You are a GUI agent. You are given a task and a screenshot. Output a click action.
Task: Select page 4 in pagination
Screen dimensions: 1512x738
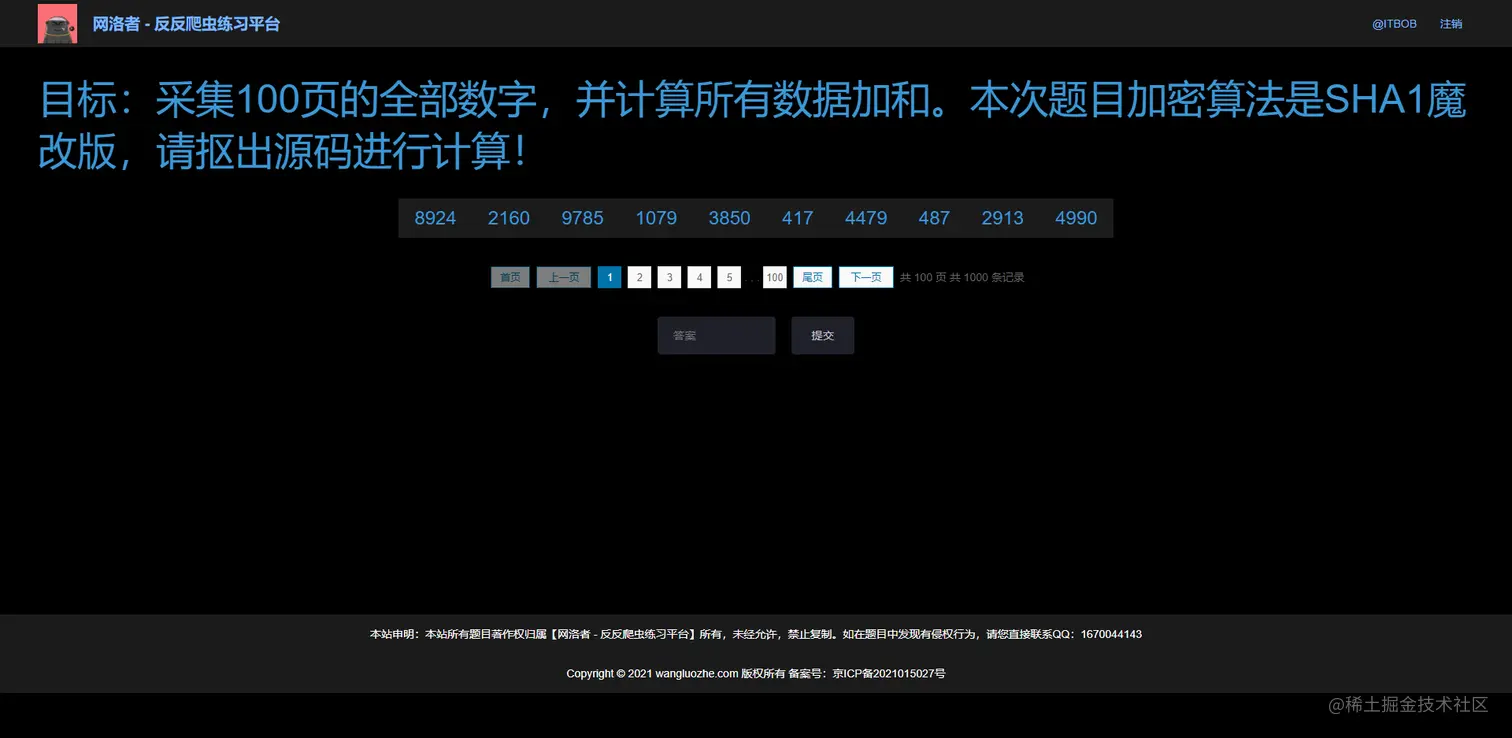tap(699, 277)
